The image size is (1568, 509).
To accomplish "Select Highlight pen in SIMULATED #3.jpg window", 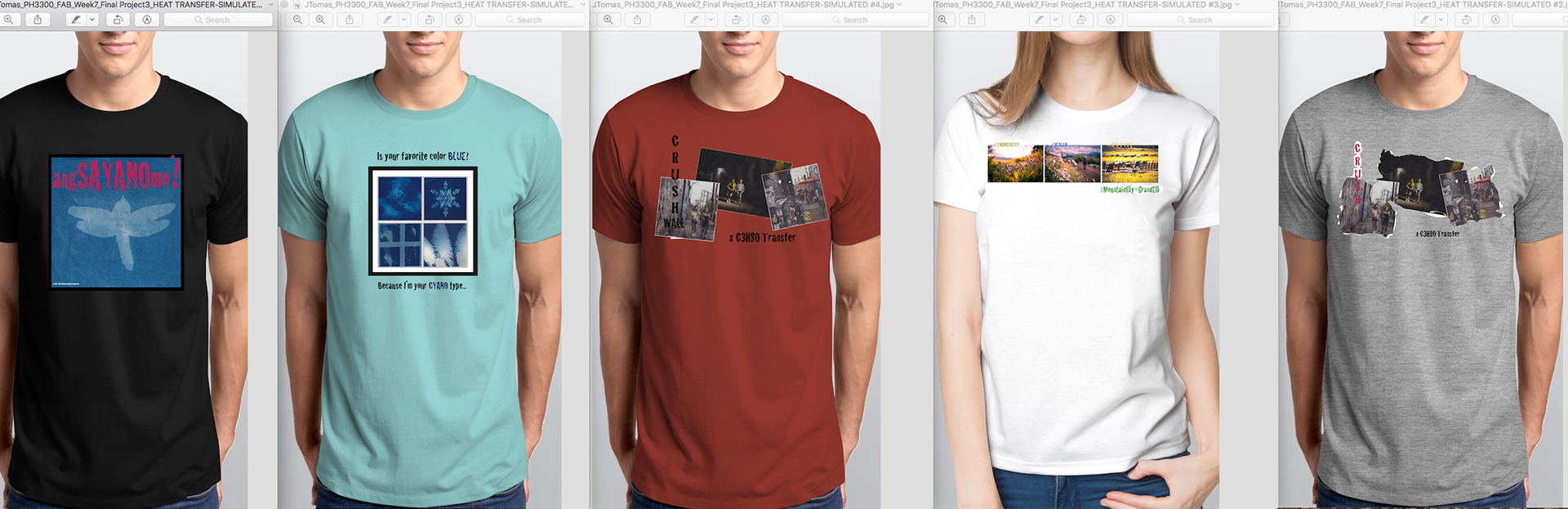I will (1040, 20).
